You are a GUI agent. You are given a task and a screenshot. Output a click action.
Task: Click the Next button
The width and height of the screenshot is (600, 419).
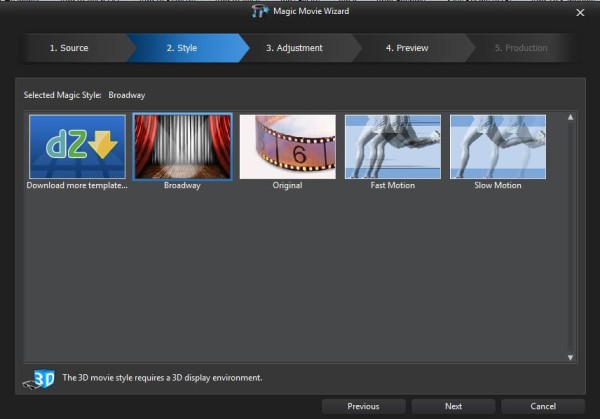point(453,406)
